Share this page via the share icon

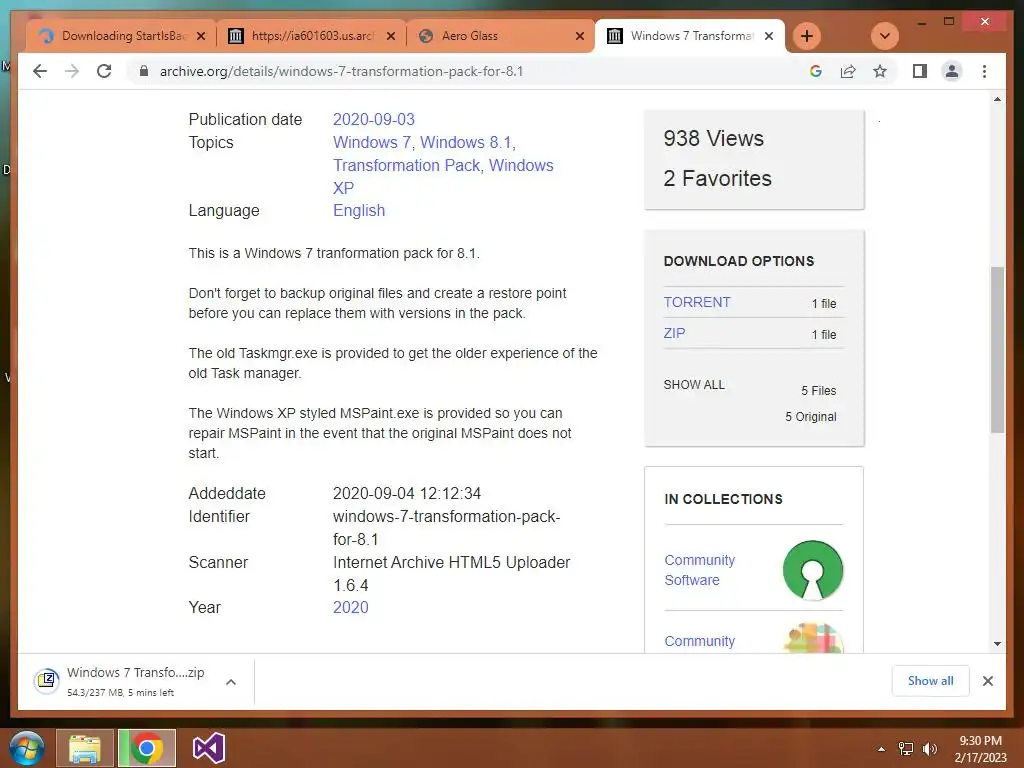pyautogui.click(x=848, y=71)
